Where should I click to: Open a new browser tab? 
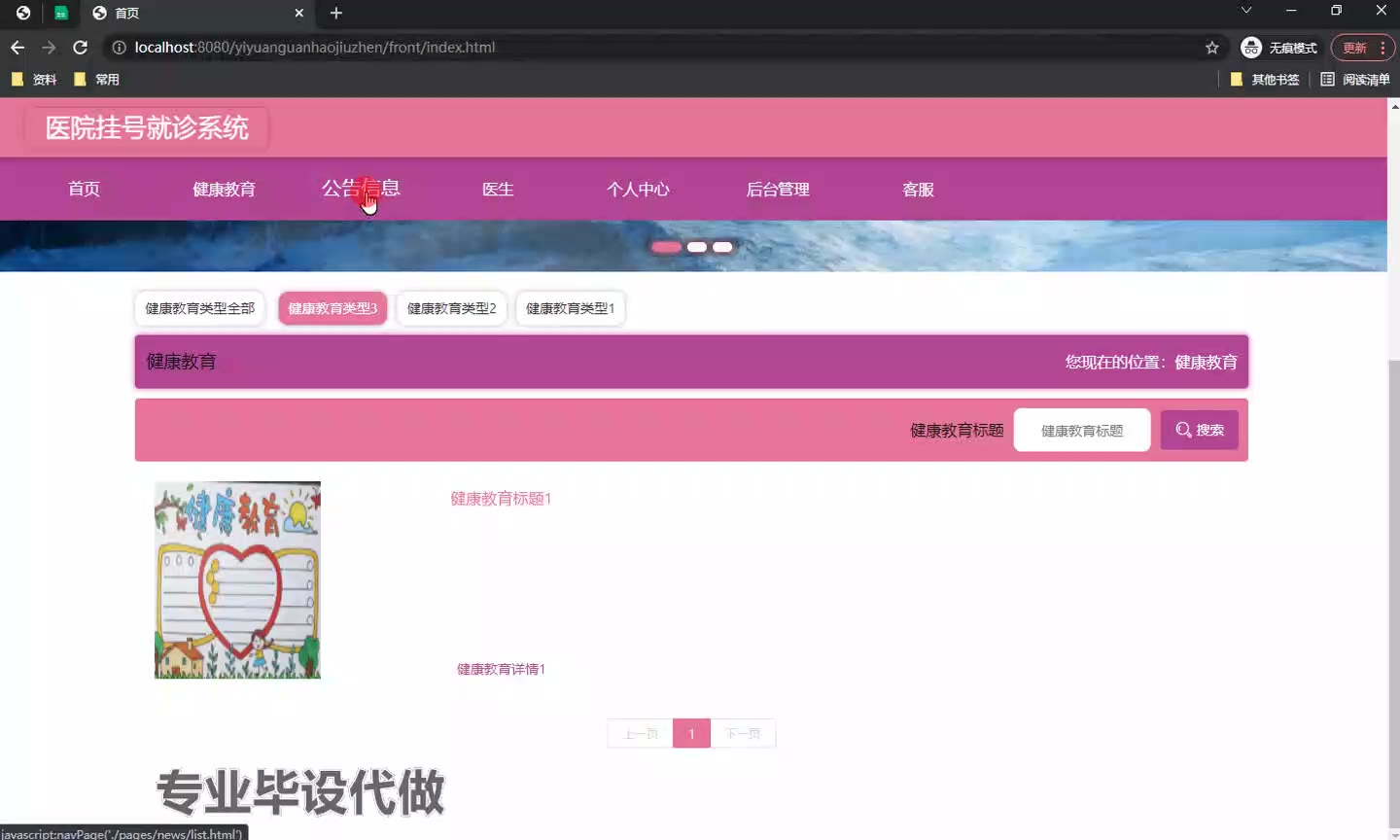point(336,13)
